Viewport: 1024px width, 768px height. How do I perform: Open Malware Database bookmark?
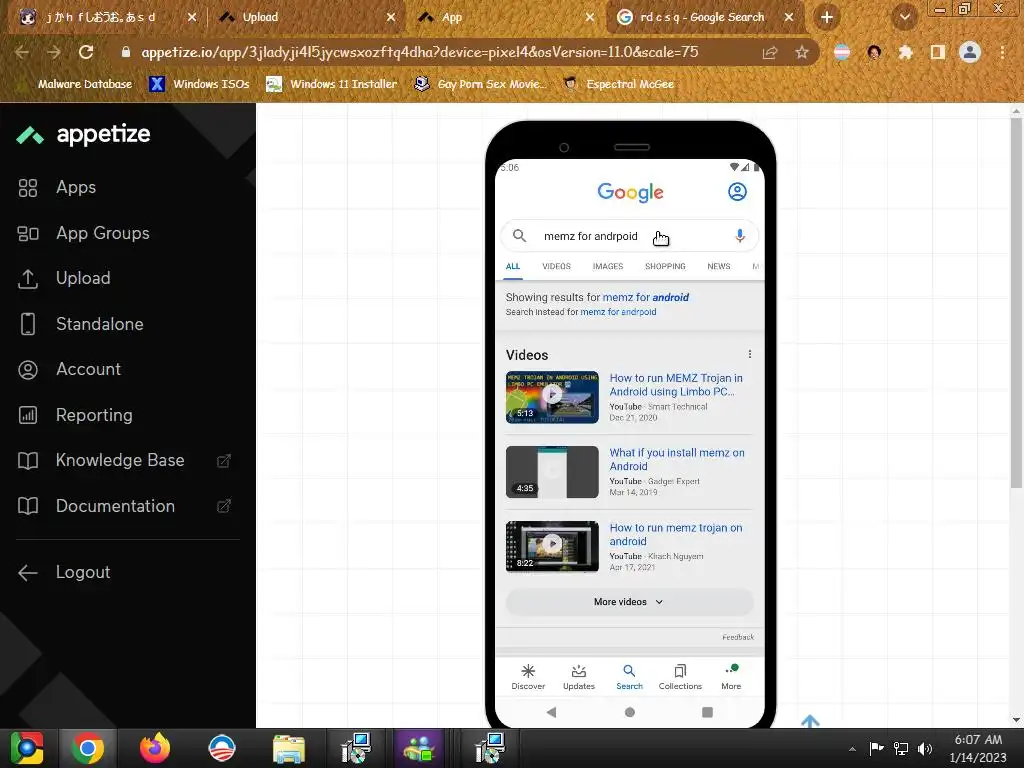[x=77, y=84]
